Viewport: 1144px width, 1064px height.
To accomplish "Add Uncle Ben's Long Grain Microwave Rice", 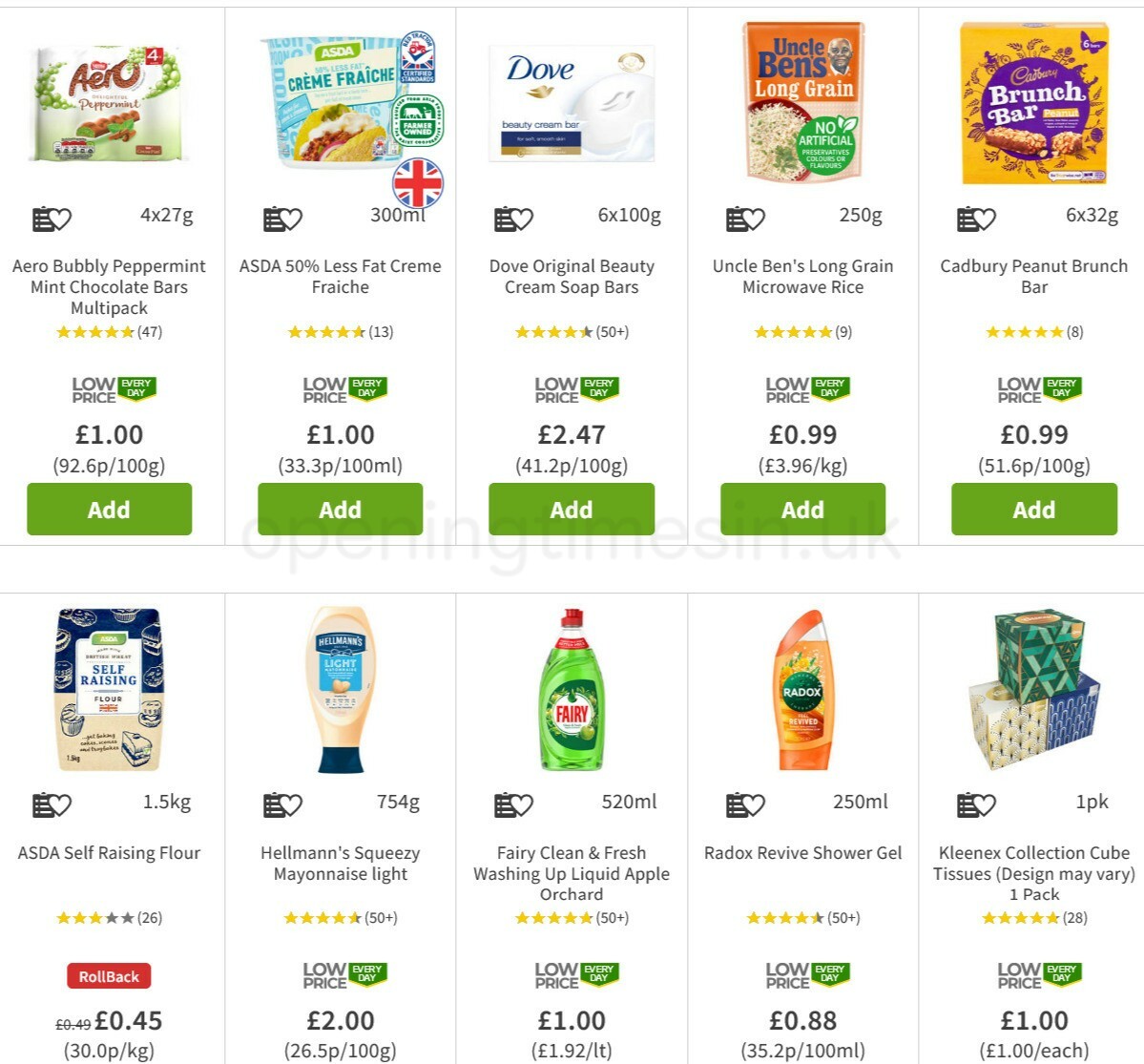I will [802, 509].
